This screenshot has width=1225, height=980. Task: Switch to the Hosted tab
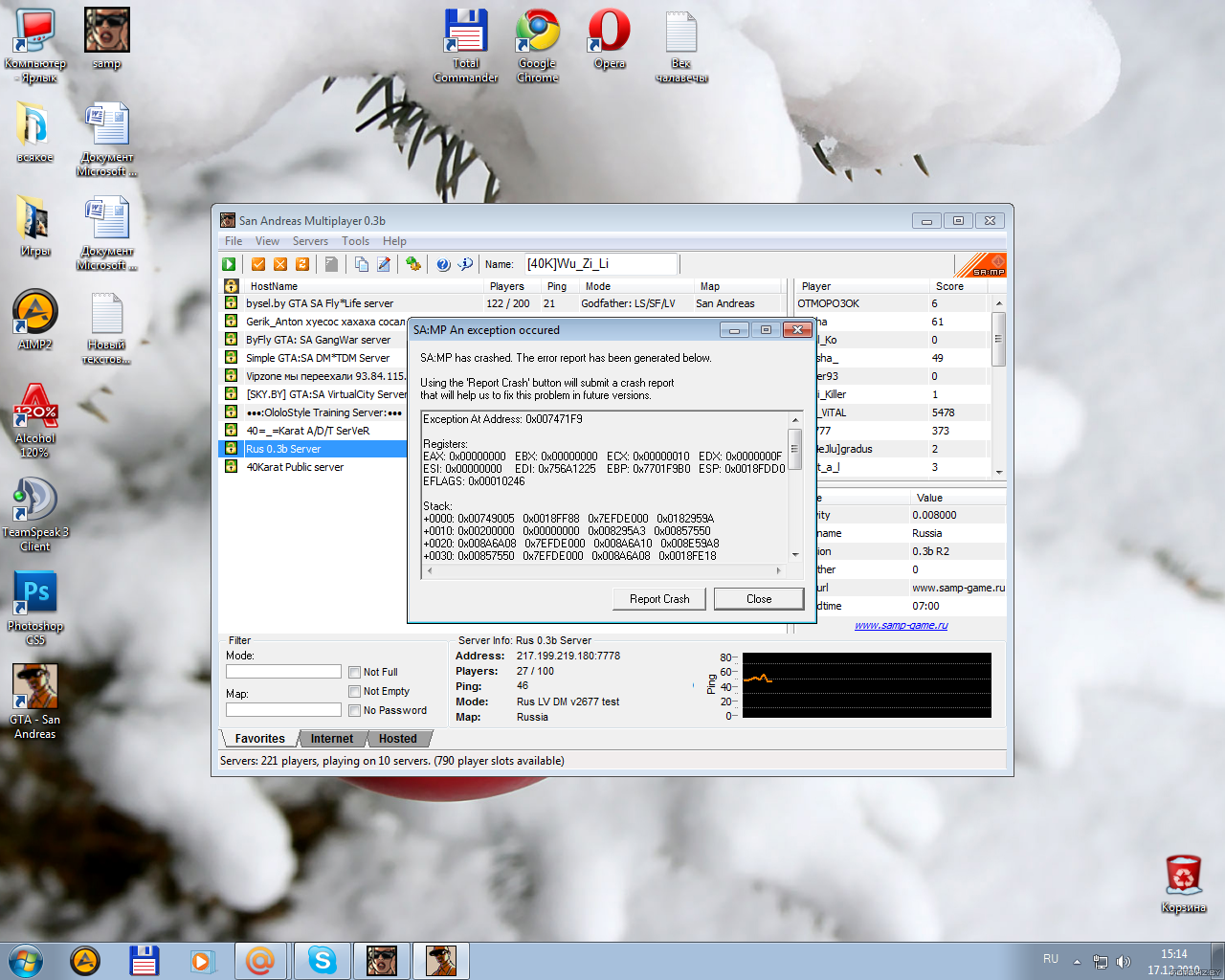pos(398,739)
